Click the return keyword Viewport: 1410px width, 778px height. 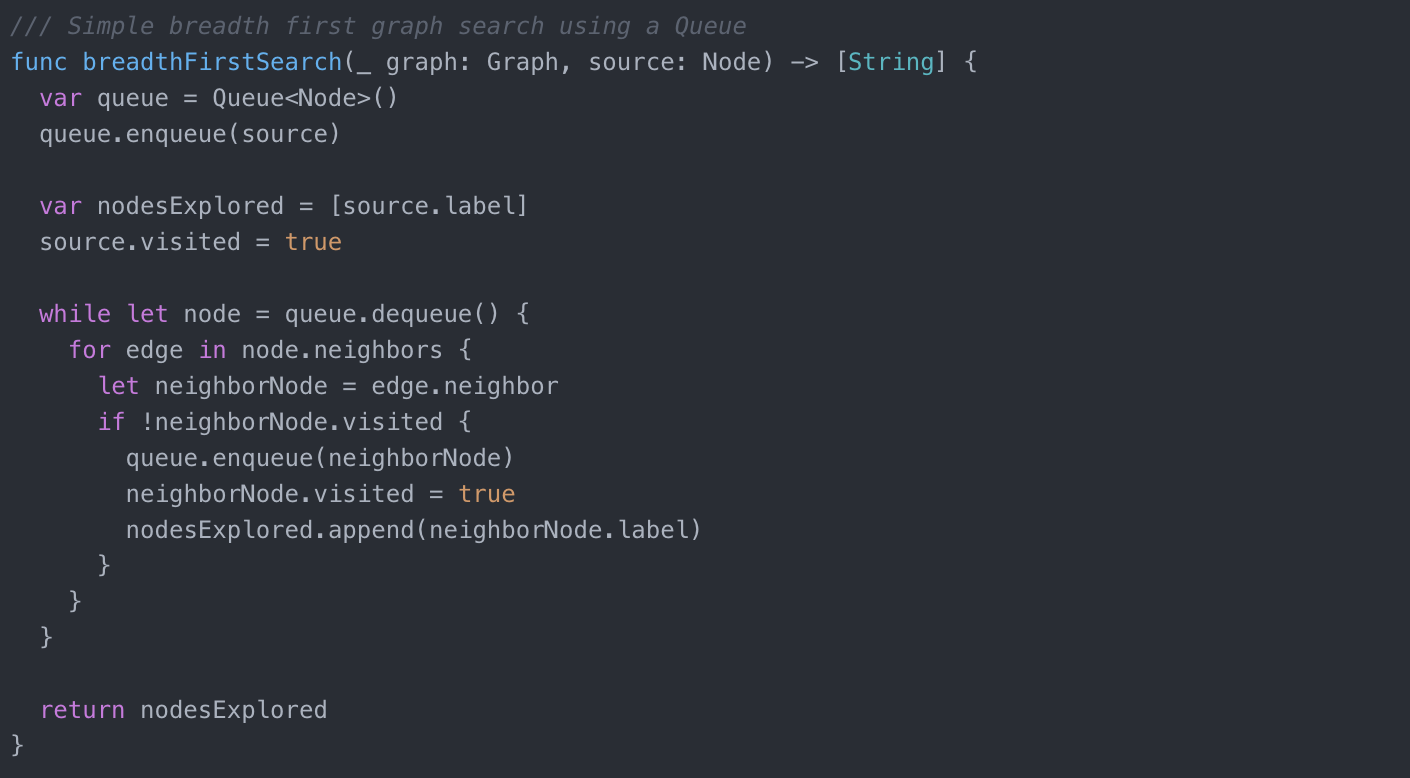tap(82, 710)
